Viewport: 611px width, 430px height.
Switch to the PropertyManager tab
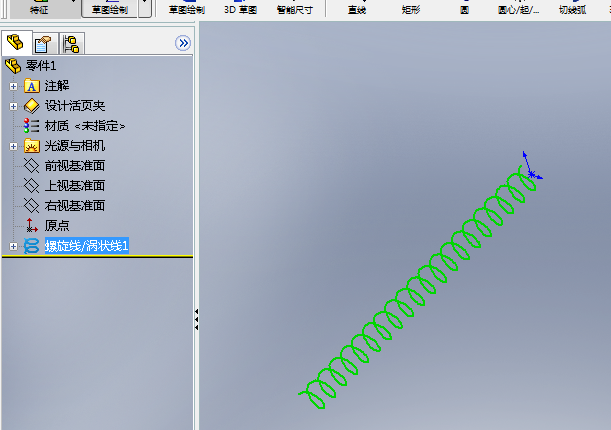click(43, 44)
